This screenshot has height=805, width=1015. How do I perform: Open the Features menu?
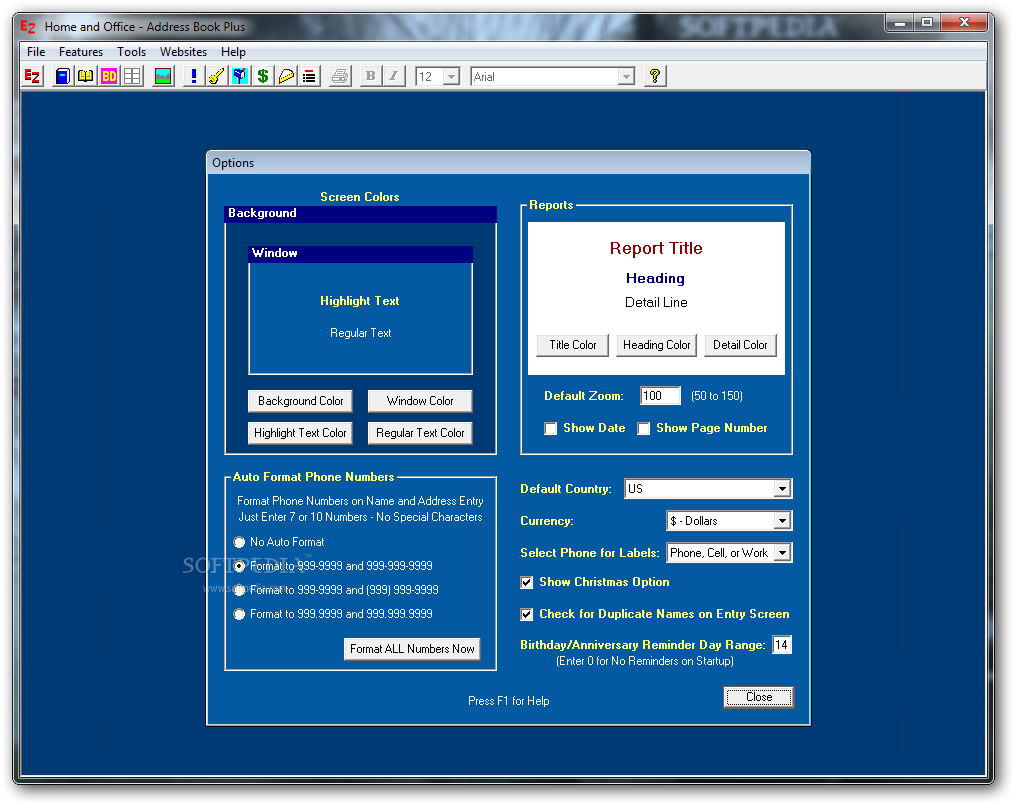coord(81,52)
